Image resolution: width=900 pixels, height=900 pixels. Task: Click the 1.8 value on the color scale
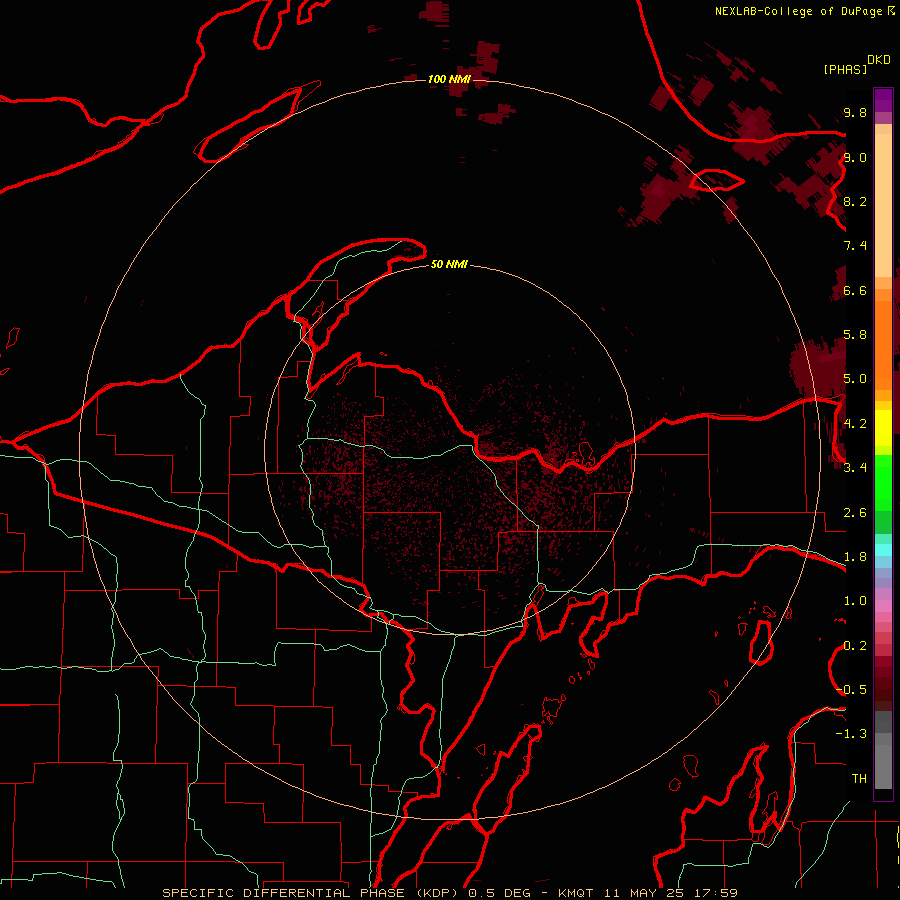pos(855,557)
